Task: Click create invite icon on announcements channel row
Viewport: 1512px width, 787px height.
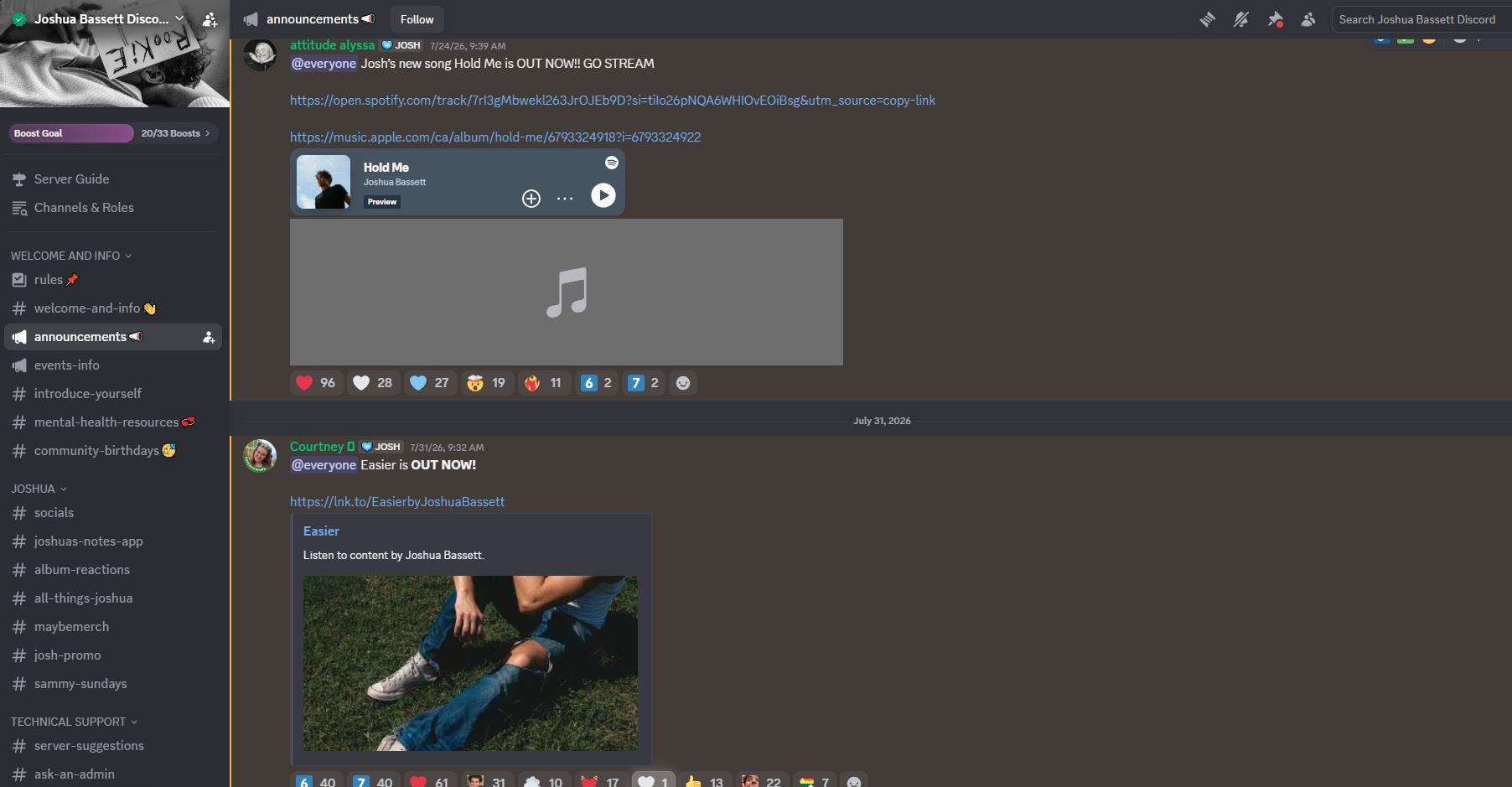Action: (209, 337)
